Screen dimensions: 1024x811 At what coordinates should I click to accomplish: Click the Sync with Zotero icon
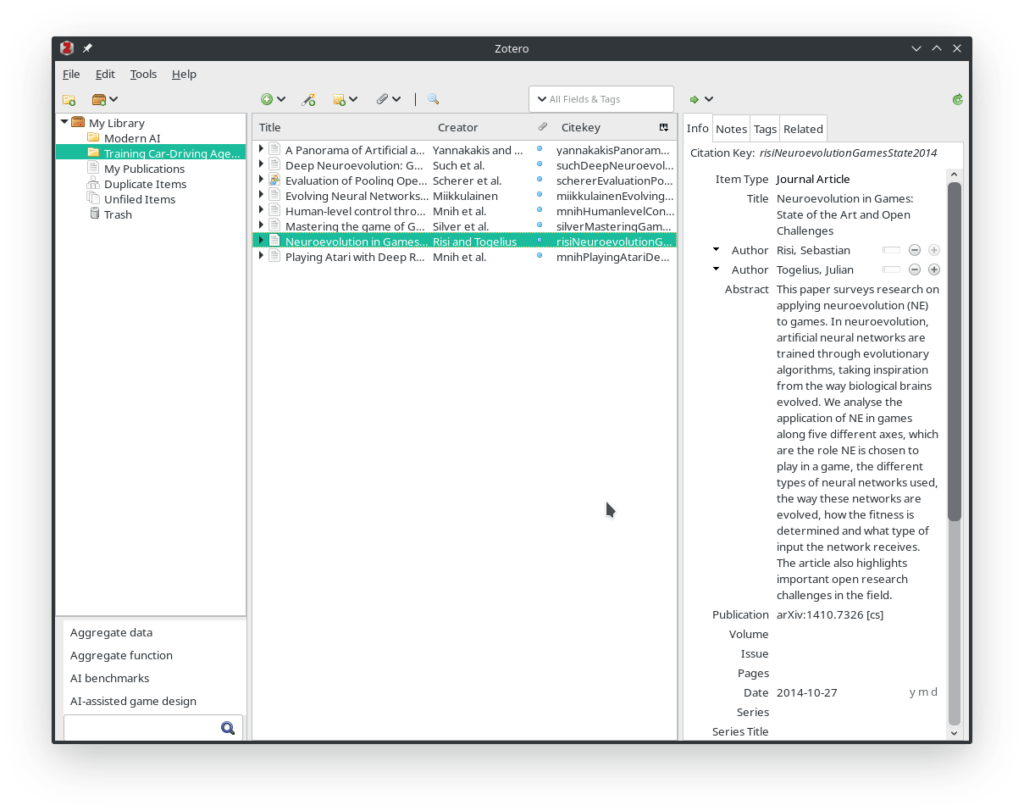click(x=957, y=99)
